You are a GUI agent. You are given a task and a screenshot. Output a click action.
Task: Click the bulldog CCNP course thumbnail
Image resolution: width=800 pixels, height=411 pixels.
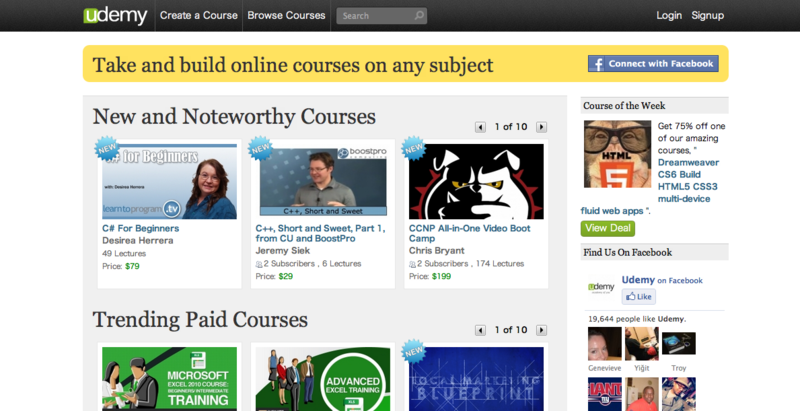point(477,182)
